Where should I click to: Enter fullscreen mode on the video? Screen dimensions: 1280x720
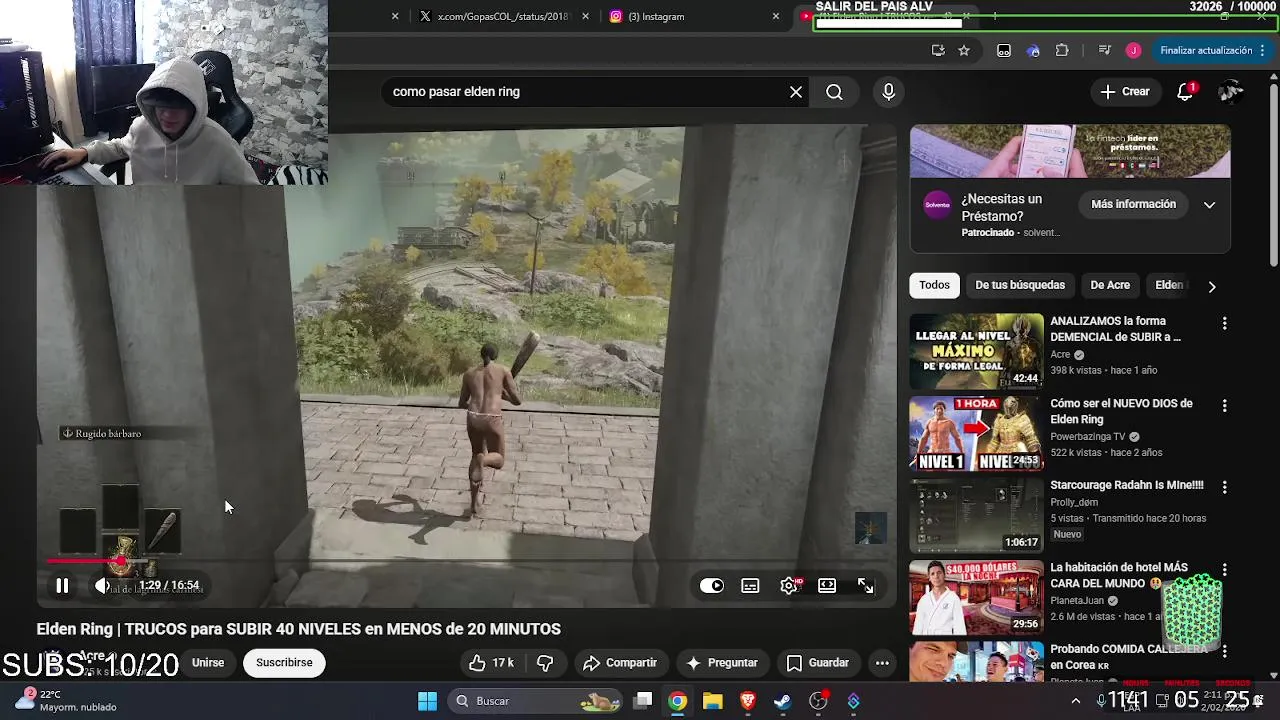click(x=866, y=586)
